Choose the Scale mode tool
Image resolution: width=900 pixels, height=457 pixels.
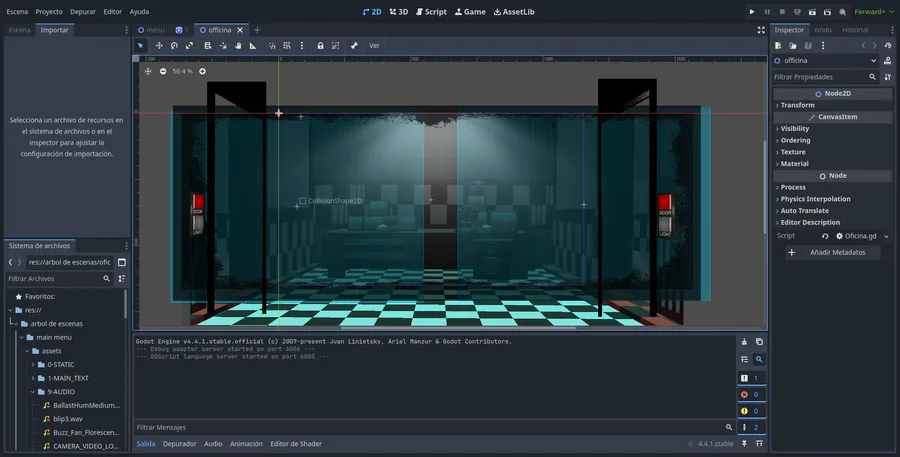[190, 45]
